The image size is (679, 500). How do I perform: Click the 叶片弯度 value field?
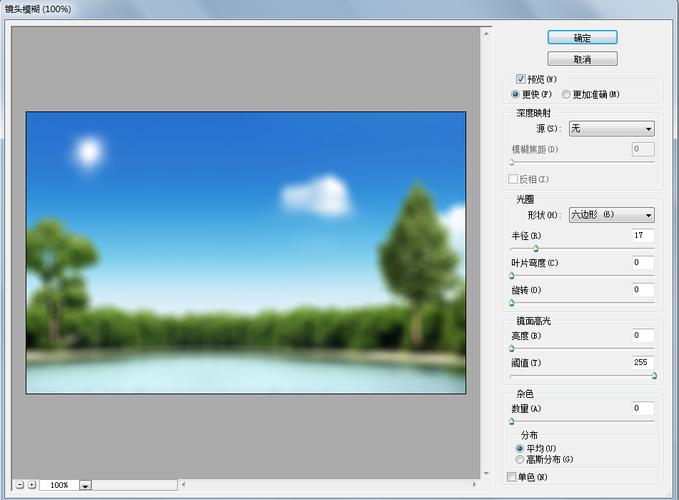coord(643,263)
